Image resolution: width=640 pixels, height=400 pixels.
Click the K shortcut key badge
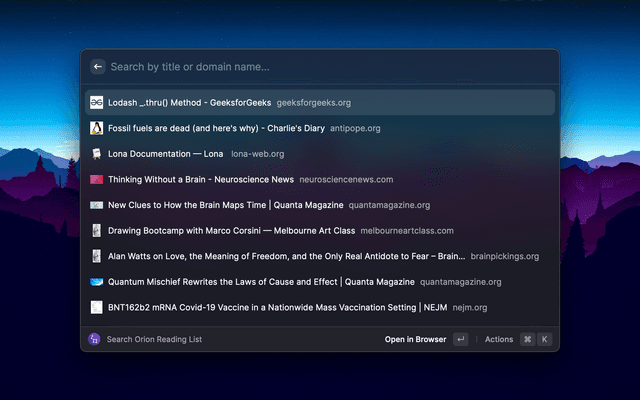(x=545, y=339)
